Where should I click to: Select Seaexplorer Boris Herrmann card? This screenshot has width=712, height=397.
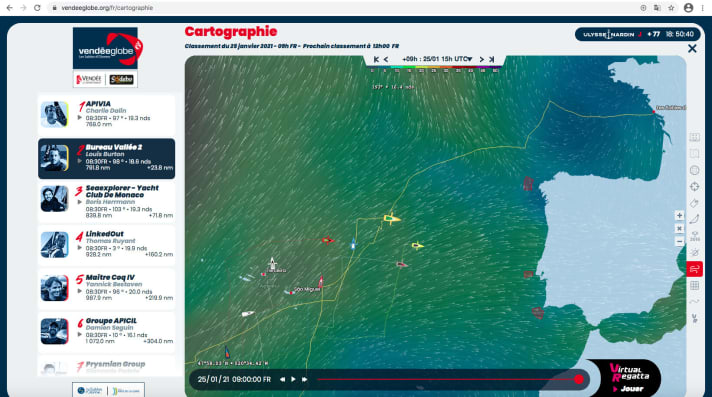coord(106,202)
